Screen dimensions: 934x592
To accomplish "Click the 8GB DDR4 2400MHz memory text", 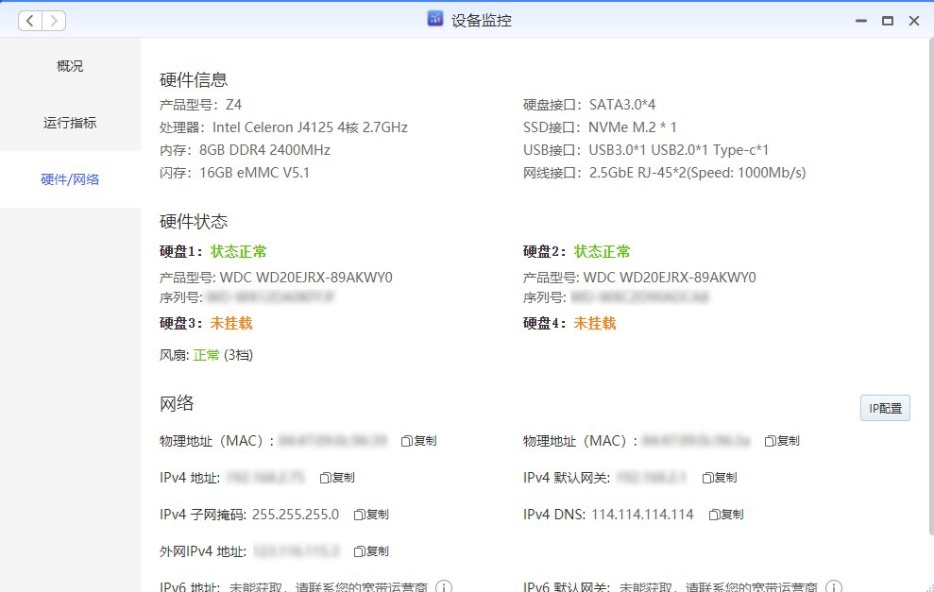I will click(264, 150).
